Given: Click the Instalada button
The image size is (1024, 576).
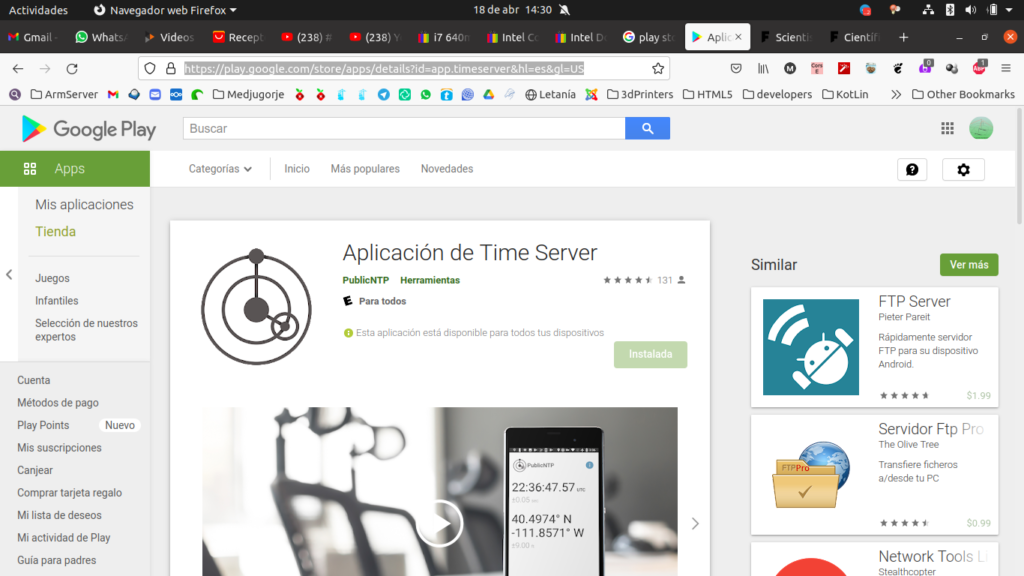Looking at the screenshot, I should click(x=650, y=355).
